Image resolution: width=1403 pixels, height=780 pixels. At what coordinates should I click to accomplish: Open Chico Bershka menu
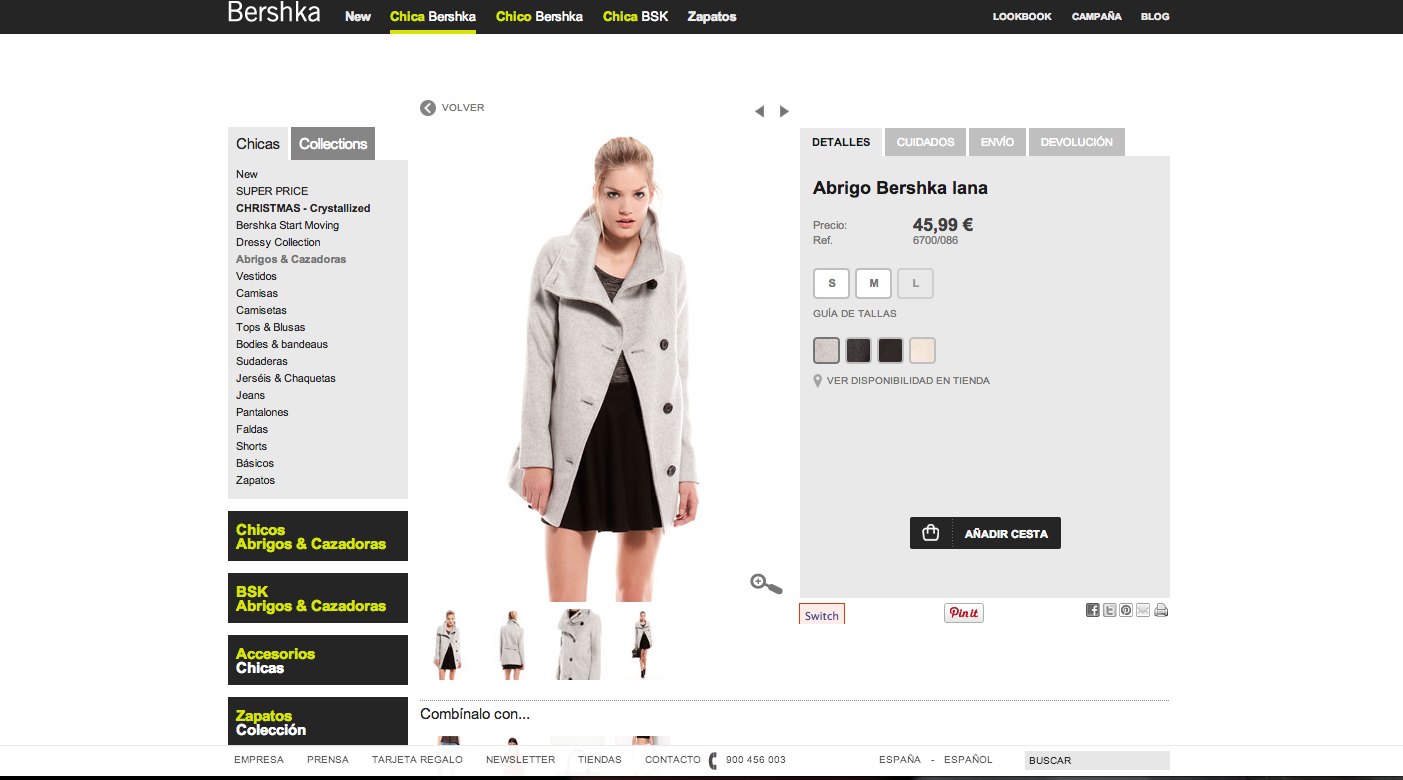tap(539, 17)
